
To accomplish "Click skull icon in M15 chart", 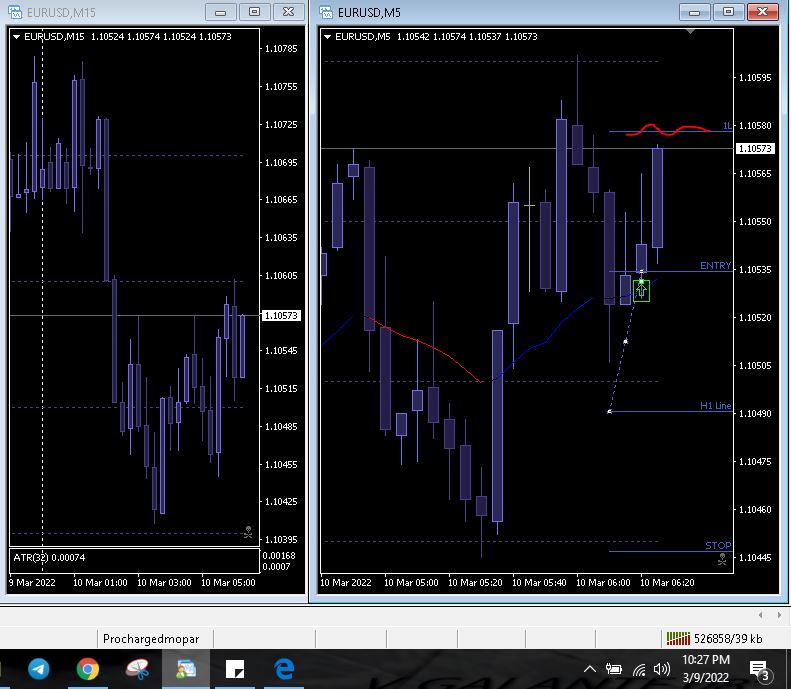I will coord(248,532).
